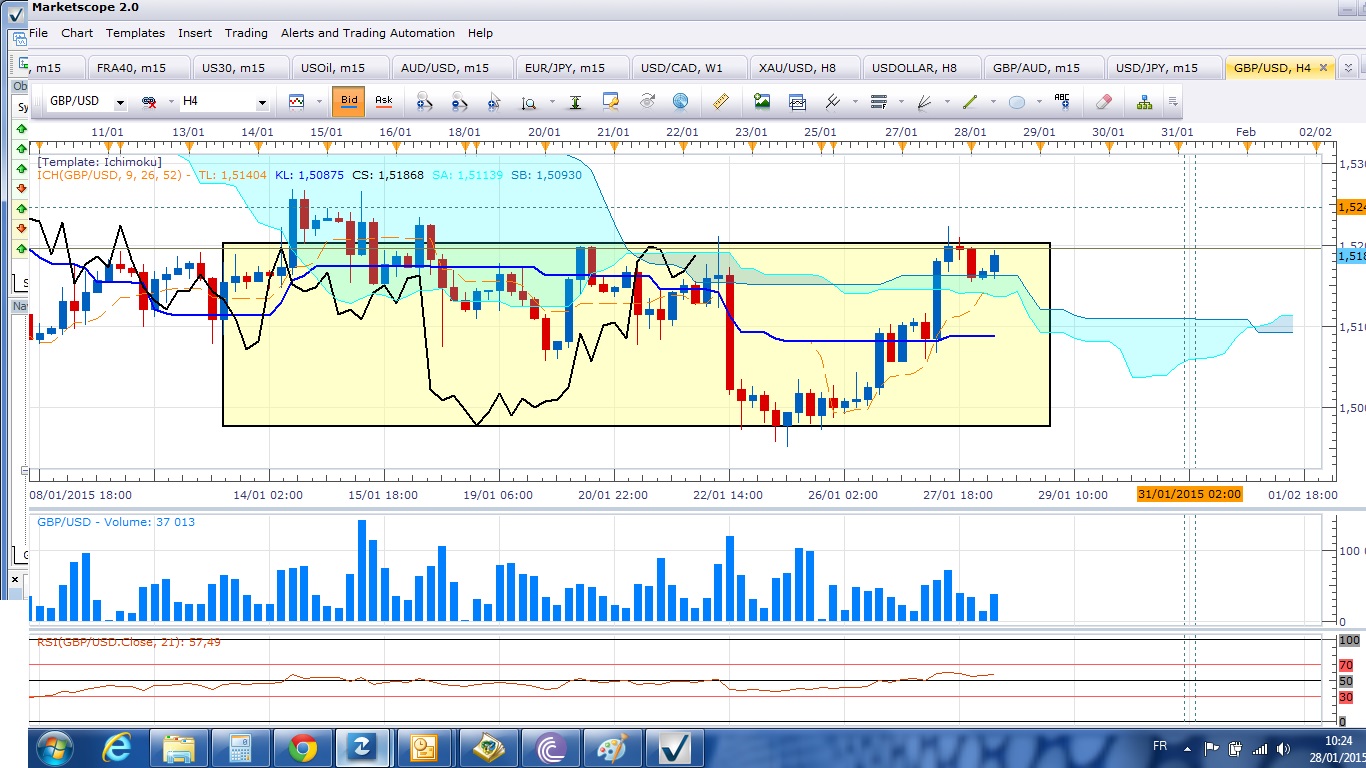Click the zoom in magnifier icon
1366x768 pixels.
[424, 101]
